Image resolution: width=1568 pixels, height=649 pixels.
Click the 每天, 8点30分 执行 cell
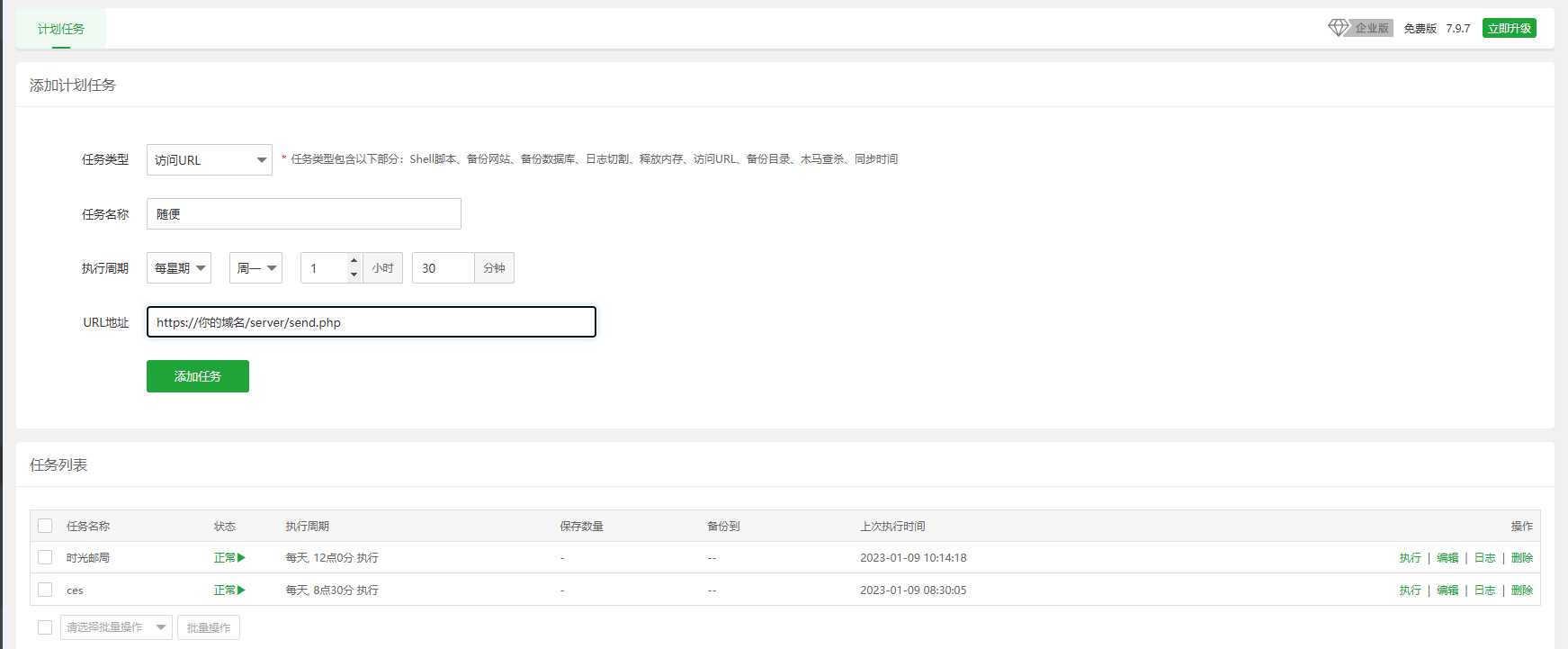point(332,590)
